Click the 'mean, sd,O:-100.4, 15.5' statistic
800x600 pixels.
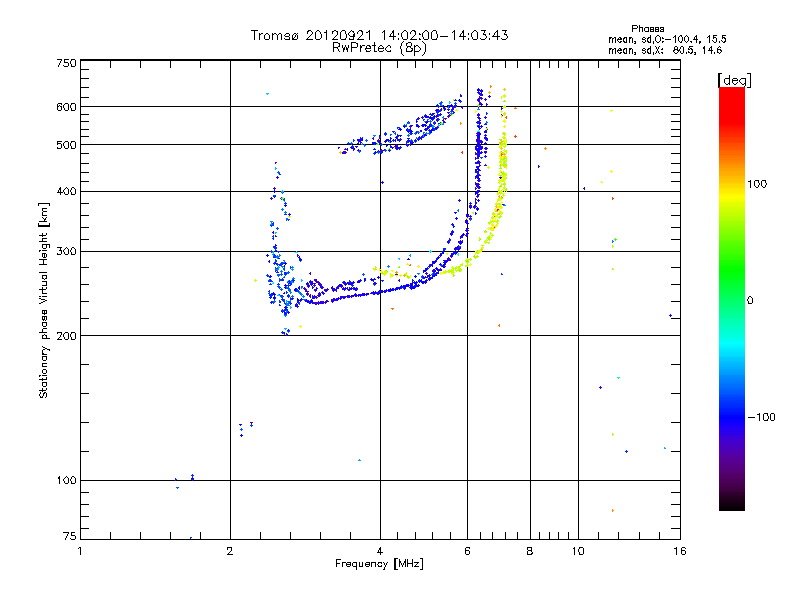click(667, 39)
